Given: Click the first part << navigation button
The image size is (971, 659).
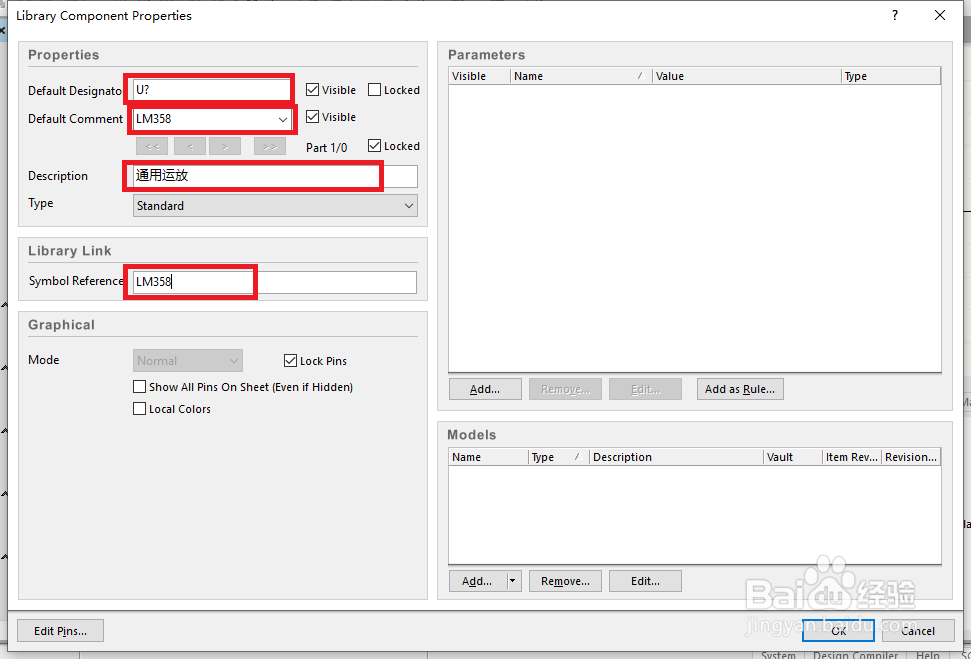Looking at the screenshot, I should point(152,147).
